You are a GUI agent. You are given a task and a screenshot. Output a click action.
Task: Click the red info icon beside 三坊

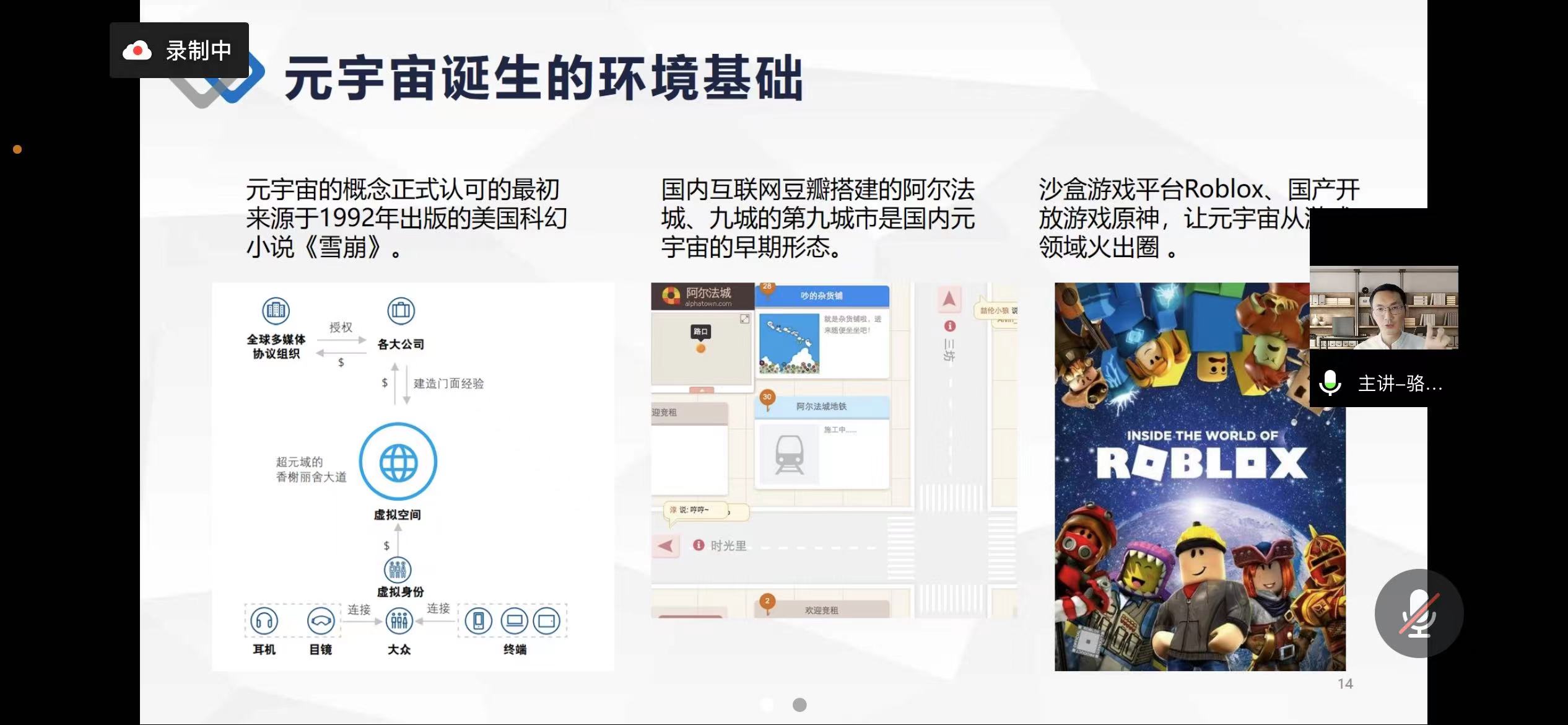pyautogui.click(x=949, y=326)
